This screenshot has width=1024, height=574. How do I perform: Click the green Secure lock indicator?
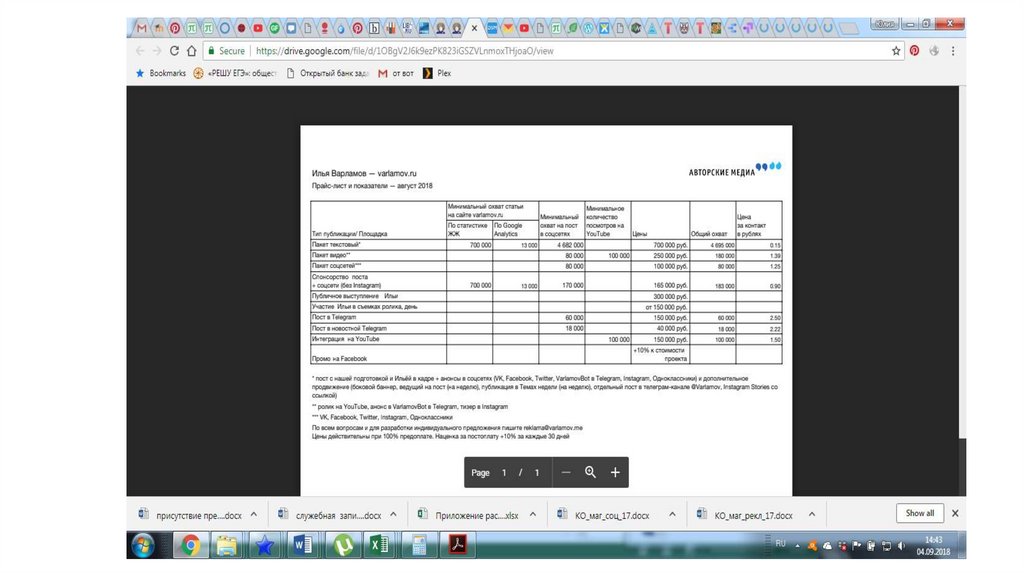pyautogui.click(x=226, y=51)
